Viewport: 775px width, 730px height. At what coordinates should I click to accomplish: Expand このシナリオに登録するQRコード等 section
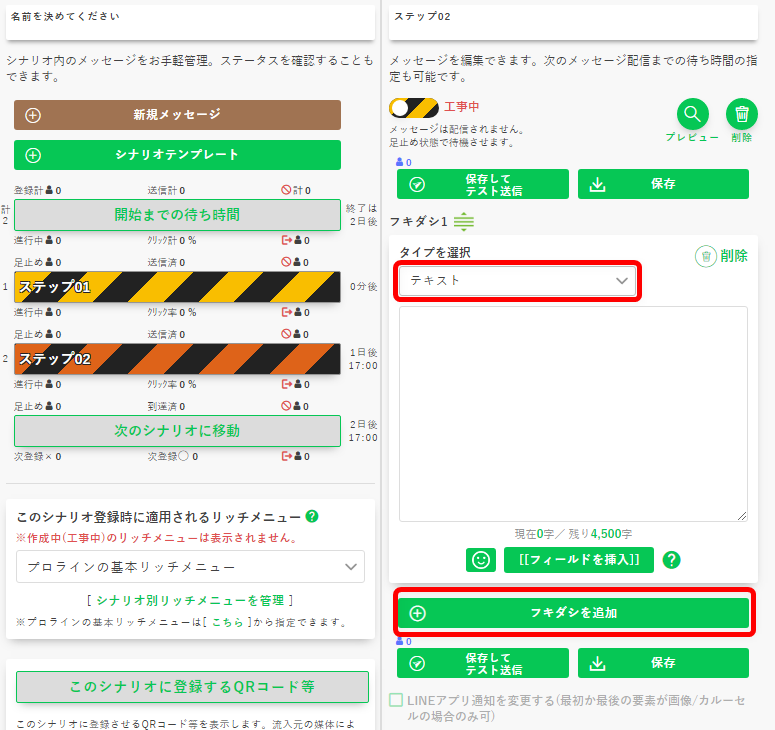(x=191, y=687)
